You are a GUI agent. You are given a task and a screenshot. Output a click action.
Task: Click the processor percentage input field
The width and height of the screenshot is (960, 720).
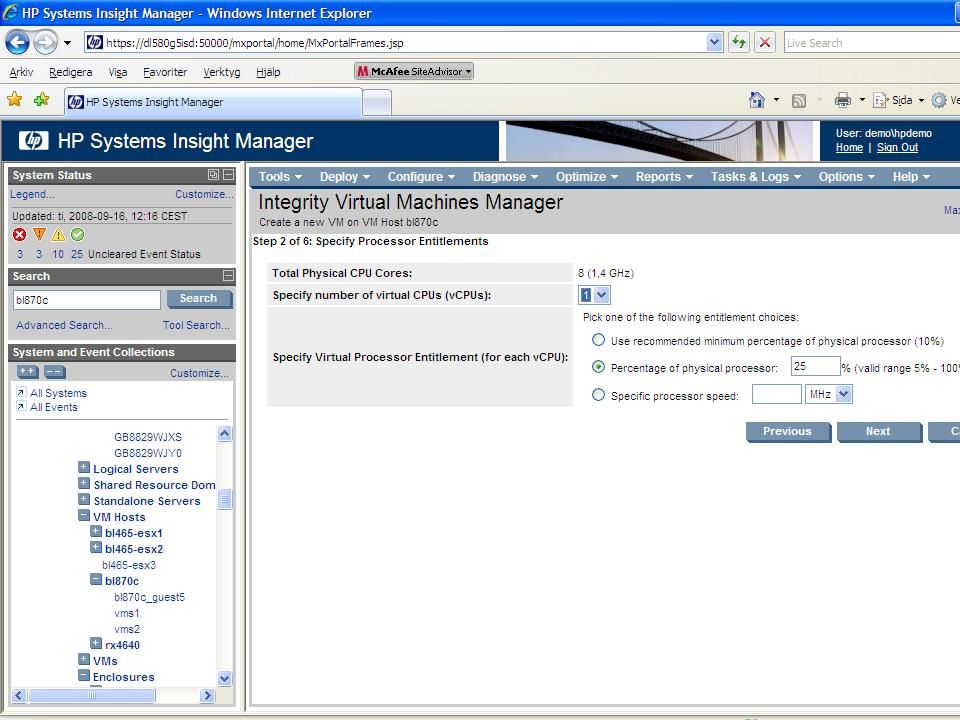point(815,366)
